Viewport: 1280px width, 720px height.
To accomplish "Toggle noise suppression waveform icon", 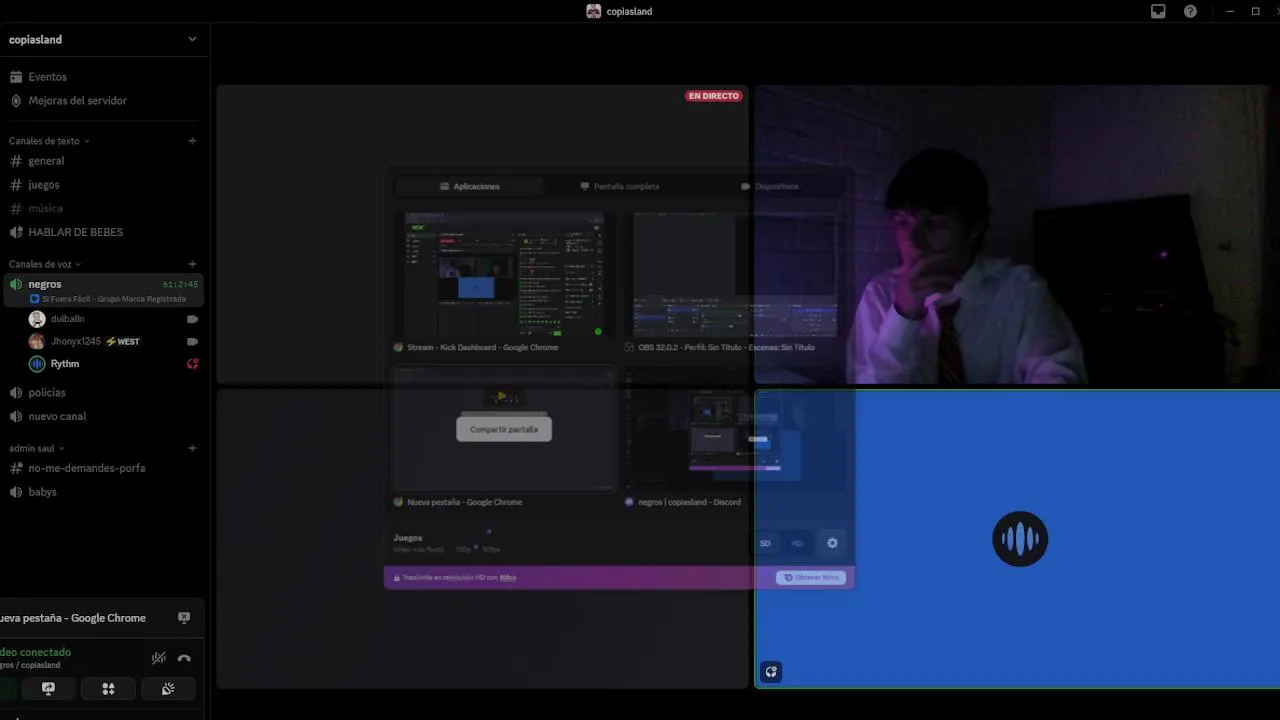I will [158, 658].
